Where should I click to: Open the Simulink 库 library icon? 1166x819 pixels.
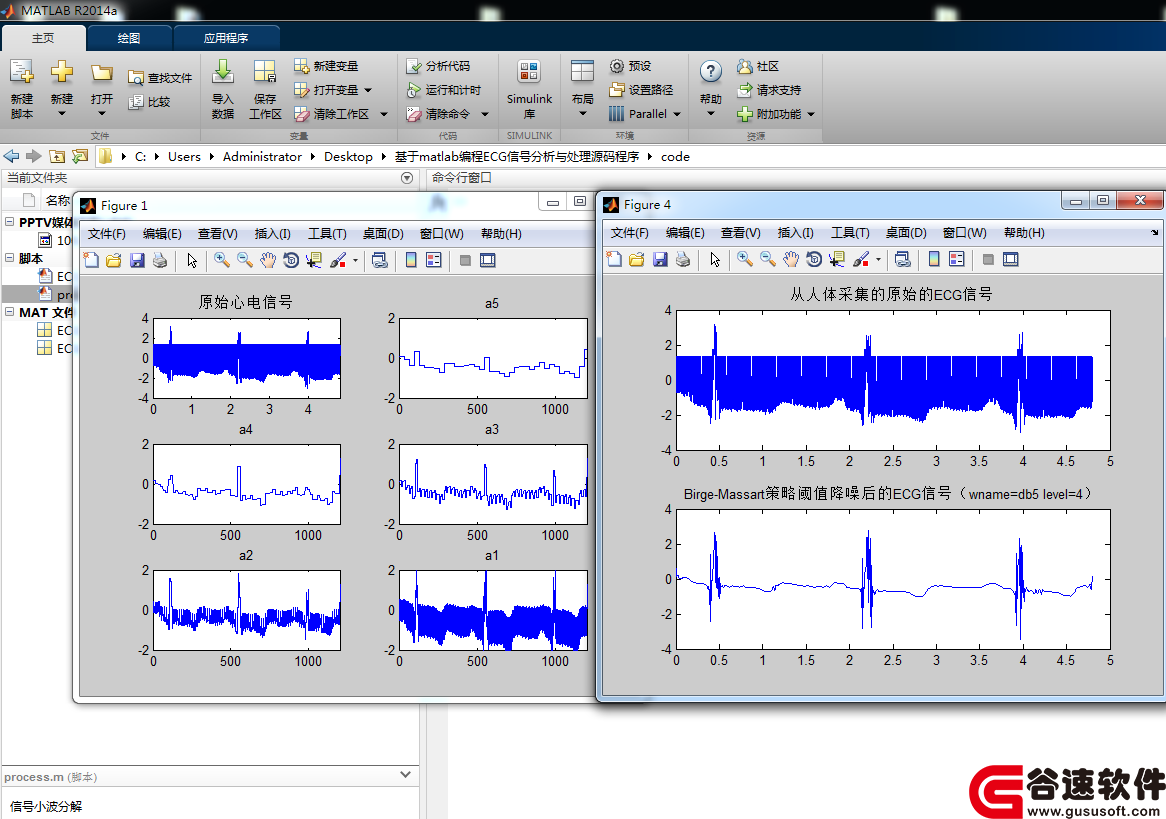529,72
